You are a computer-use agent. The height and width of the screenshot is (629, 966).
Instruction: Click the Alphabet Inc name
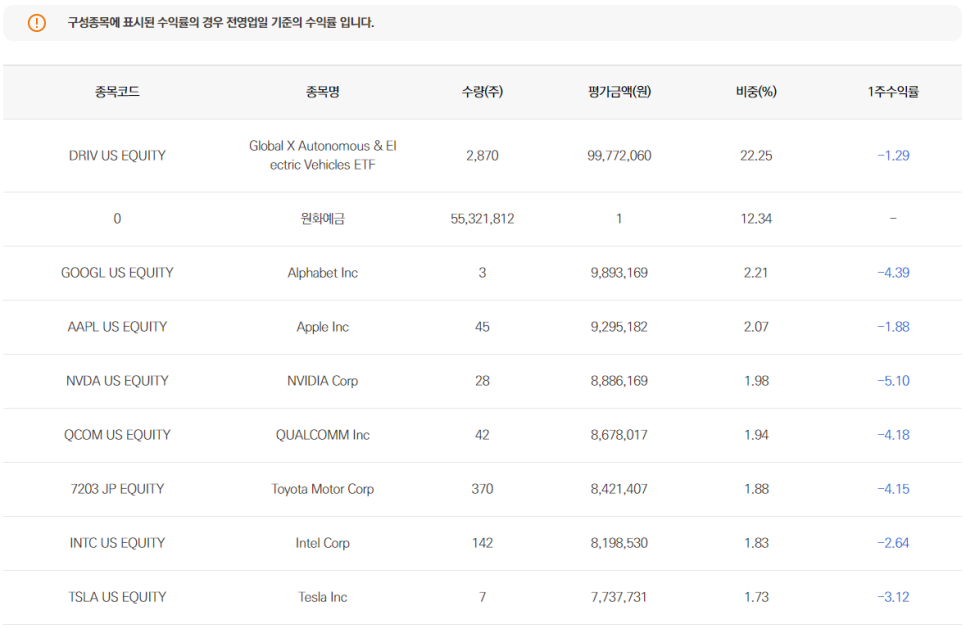(322, 272)
